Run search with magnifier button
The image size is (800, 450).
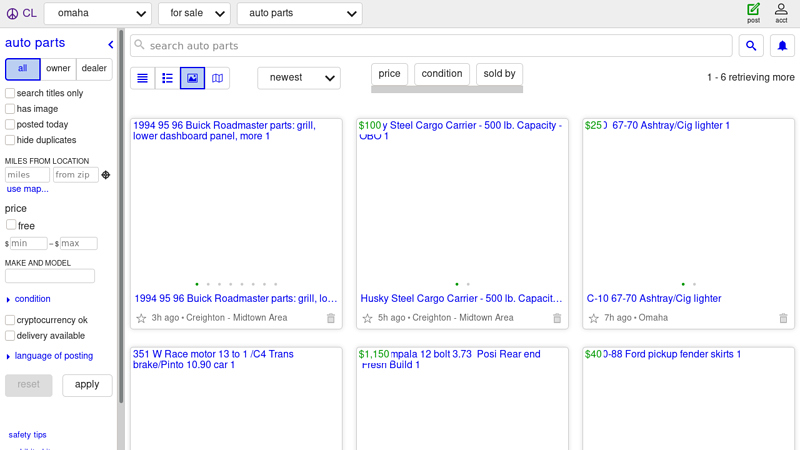751,46
